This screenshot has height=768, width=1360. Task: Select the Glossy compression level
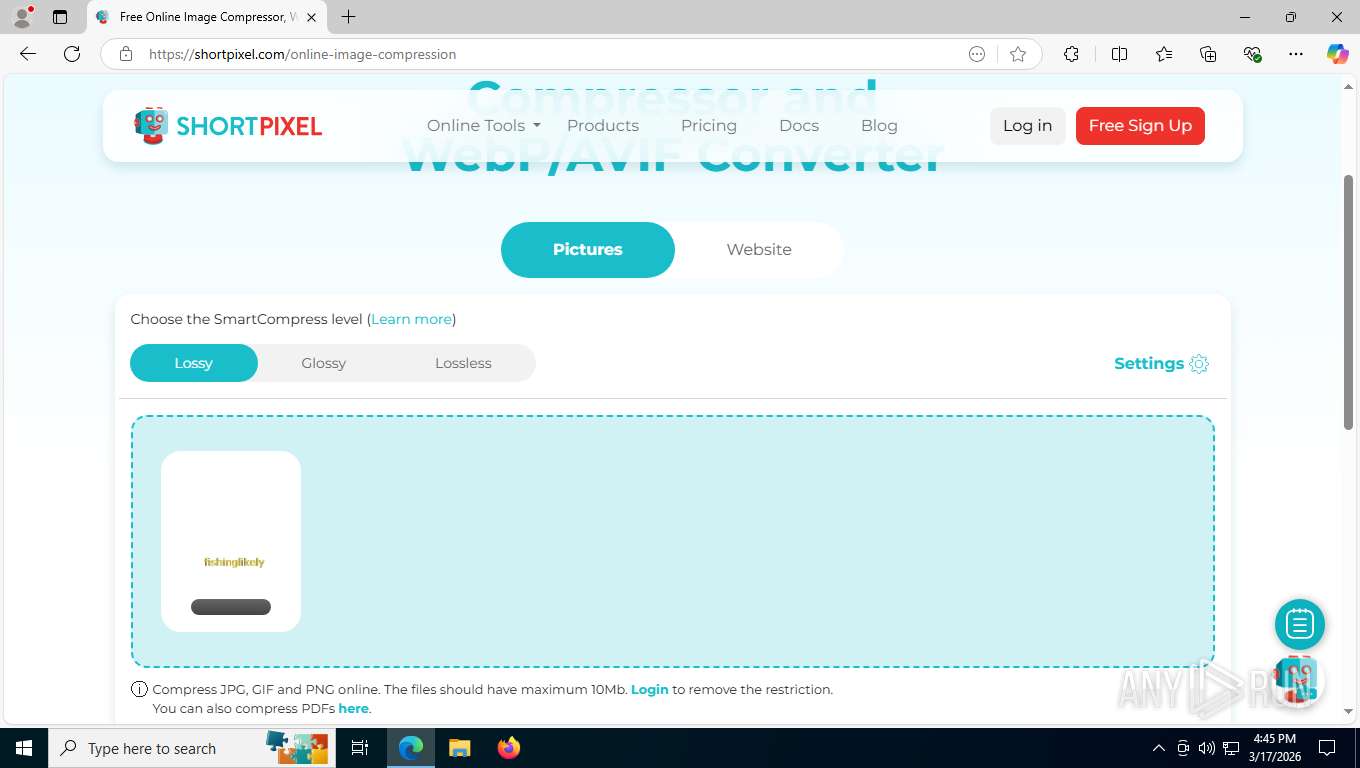point(324,363)
